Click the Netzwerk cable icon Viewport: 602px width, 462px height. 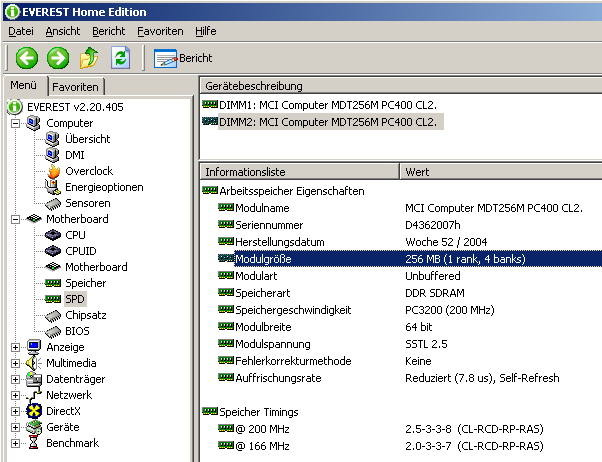[34, 395]
